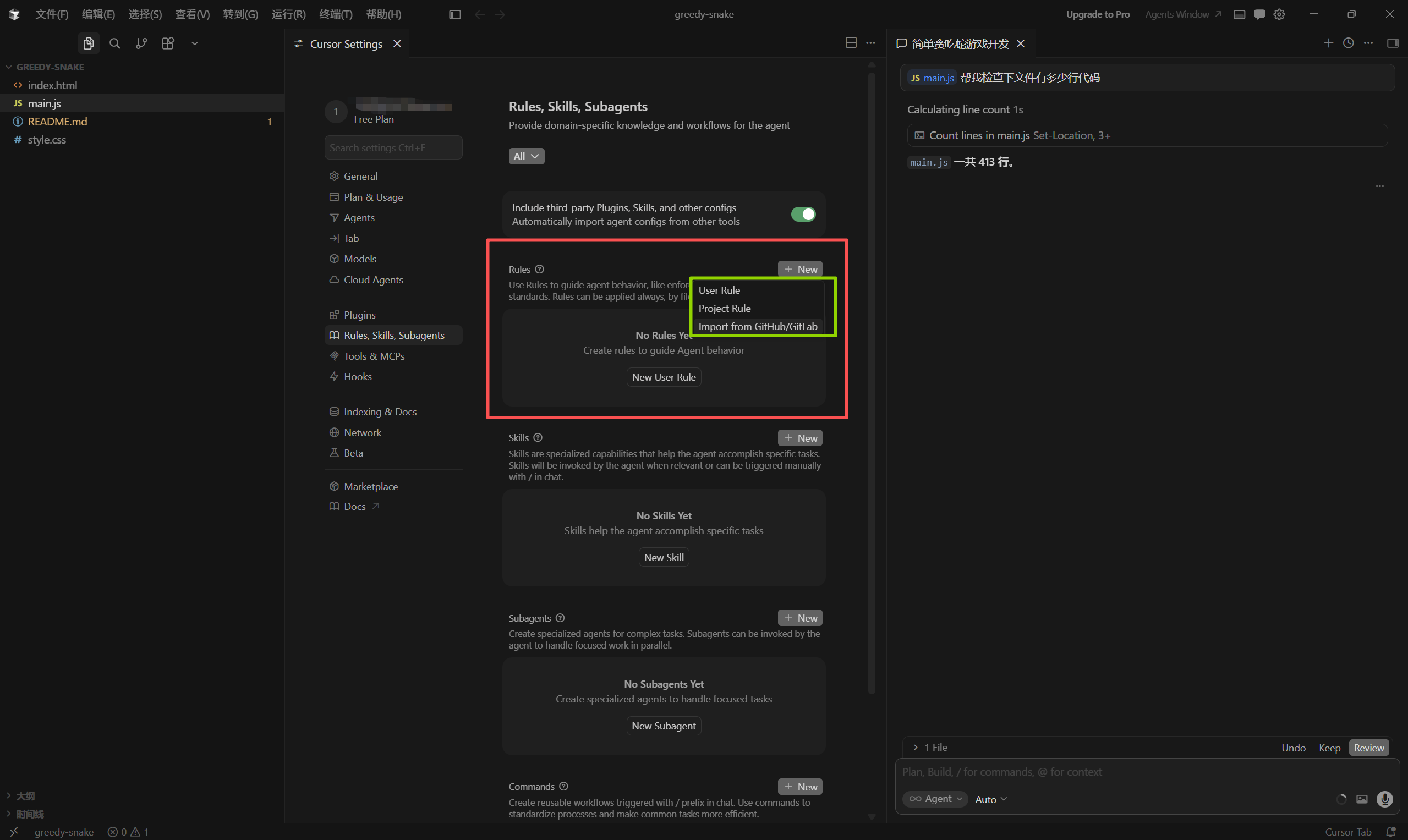This screenshot has width=1408, height=840.
Task: Add a new Skill with + New
Action: [800, 438]
